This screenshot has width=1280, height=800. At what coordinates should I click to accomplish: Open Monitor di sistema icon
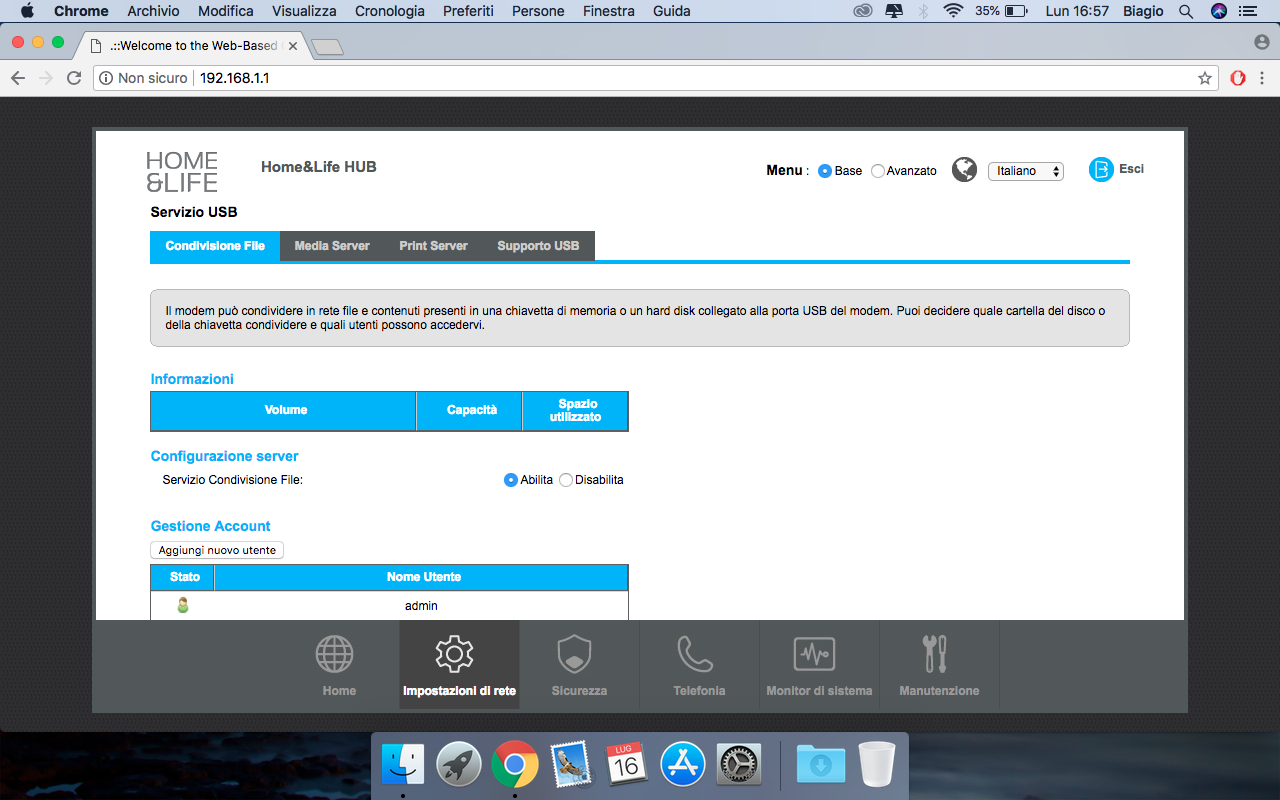pos(814,654)
